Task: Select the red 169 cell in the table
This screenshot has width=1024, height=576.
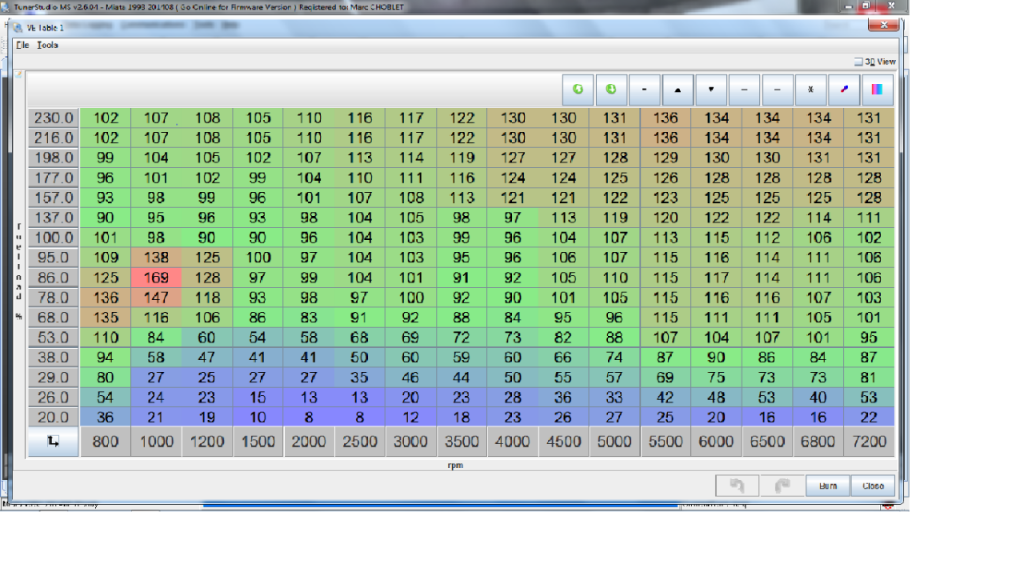Action: 156,278
